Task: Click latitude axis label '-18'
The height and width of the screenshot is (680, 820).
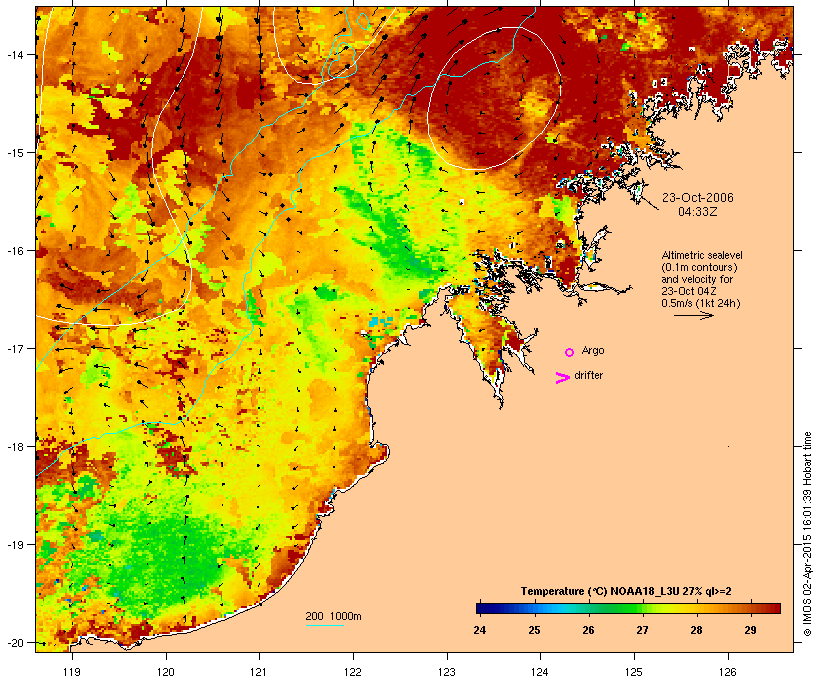Action: click(x=14, y=446)
